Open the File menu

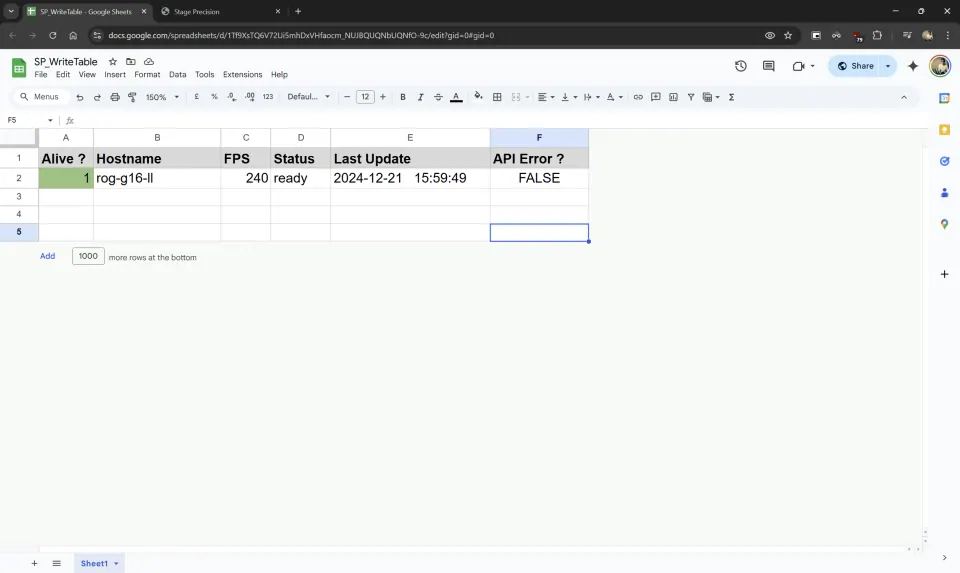tap(40, 75)
